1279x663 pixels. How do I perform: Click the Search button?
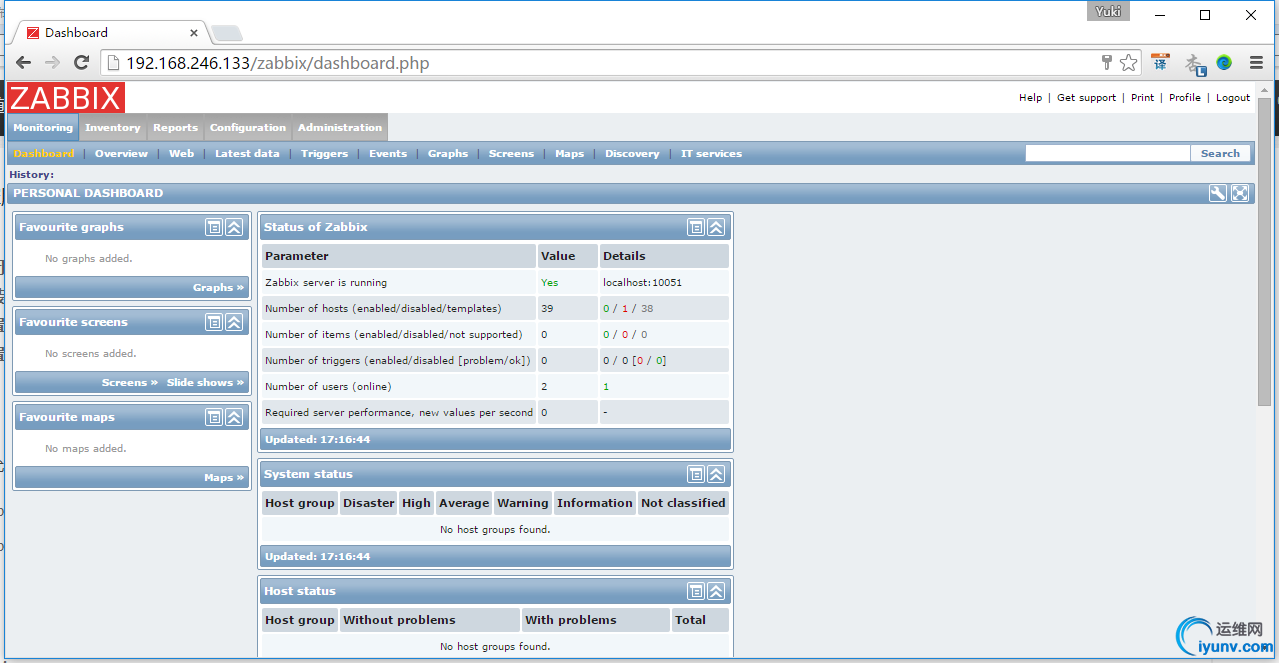(1220, 153)
